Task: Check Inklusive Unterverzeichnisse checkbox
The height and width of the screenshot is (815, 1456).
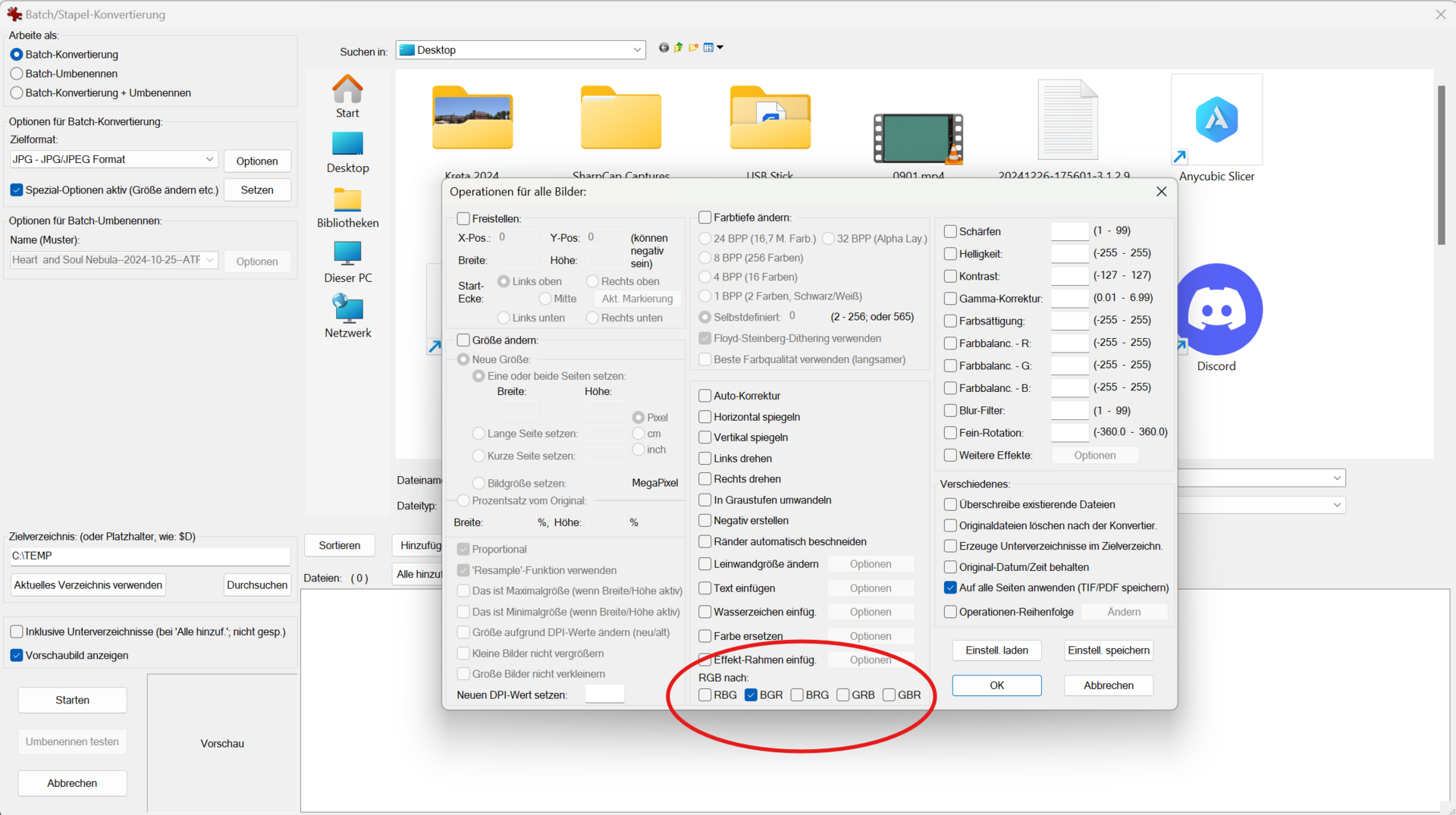Action: coord(17,632)
